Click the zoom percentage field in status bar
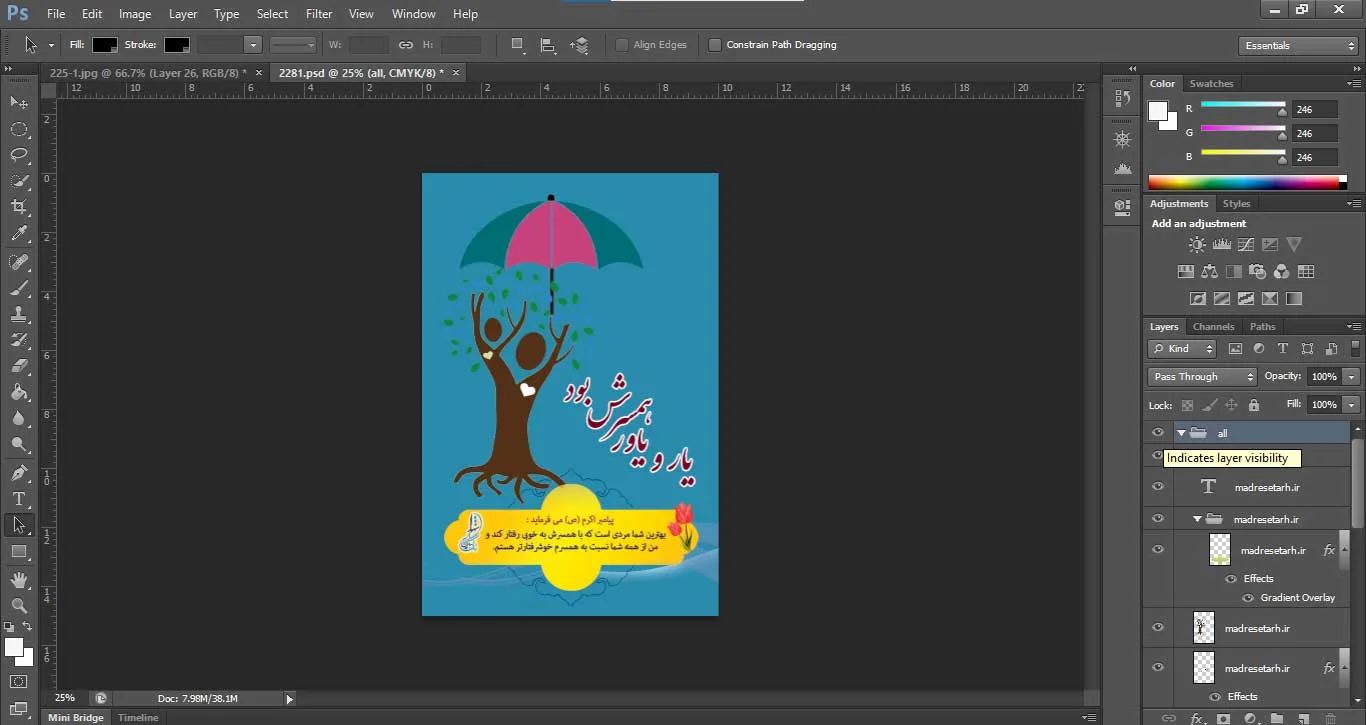This screenshot has width=1366, height=725. 65,698
